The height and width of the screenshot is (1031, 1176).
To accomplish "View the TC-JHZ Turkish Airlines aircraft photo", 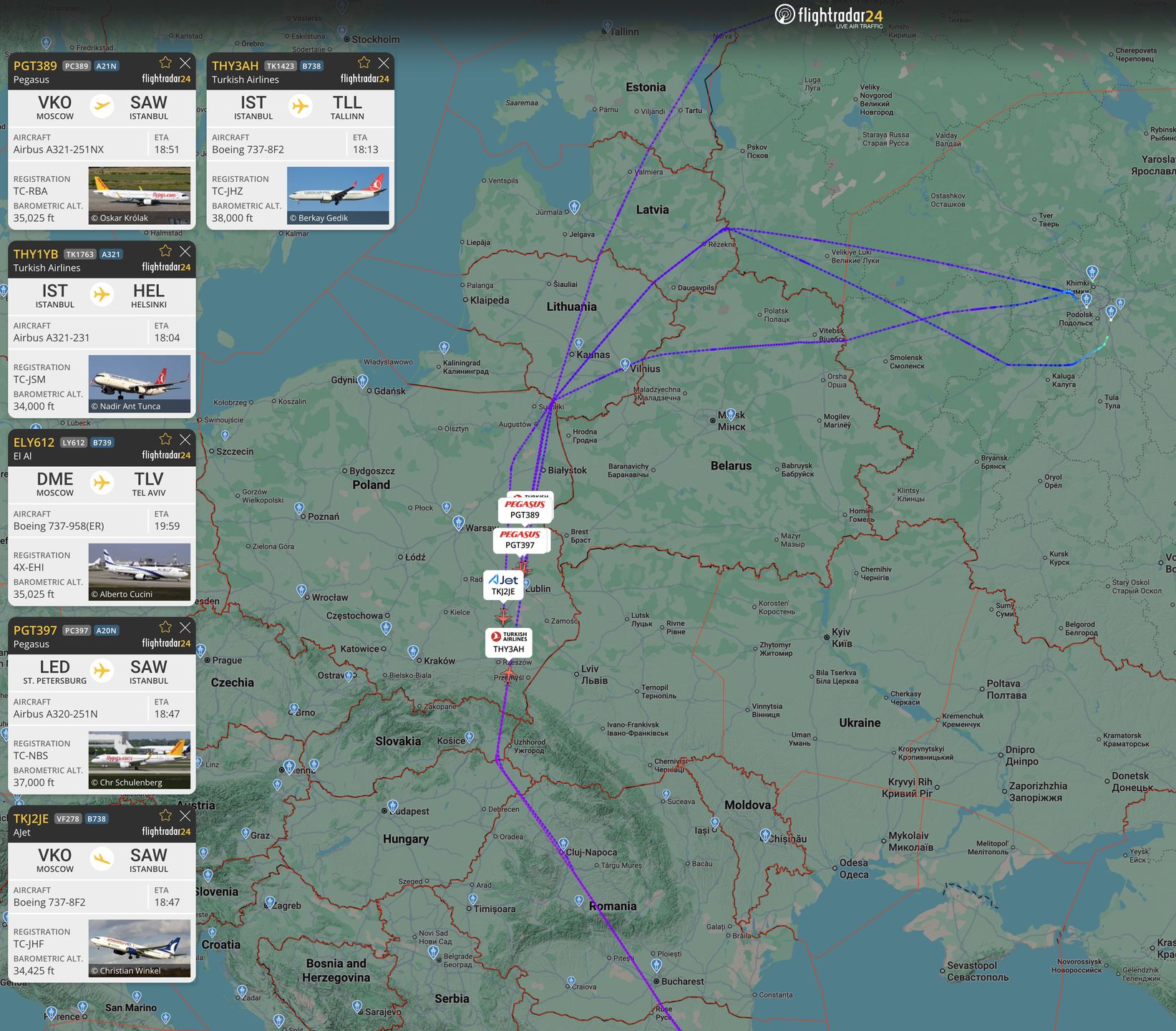I will point(338,195).
